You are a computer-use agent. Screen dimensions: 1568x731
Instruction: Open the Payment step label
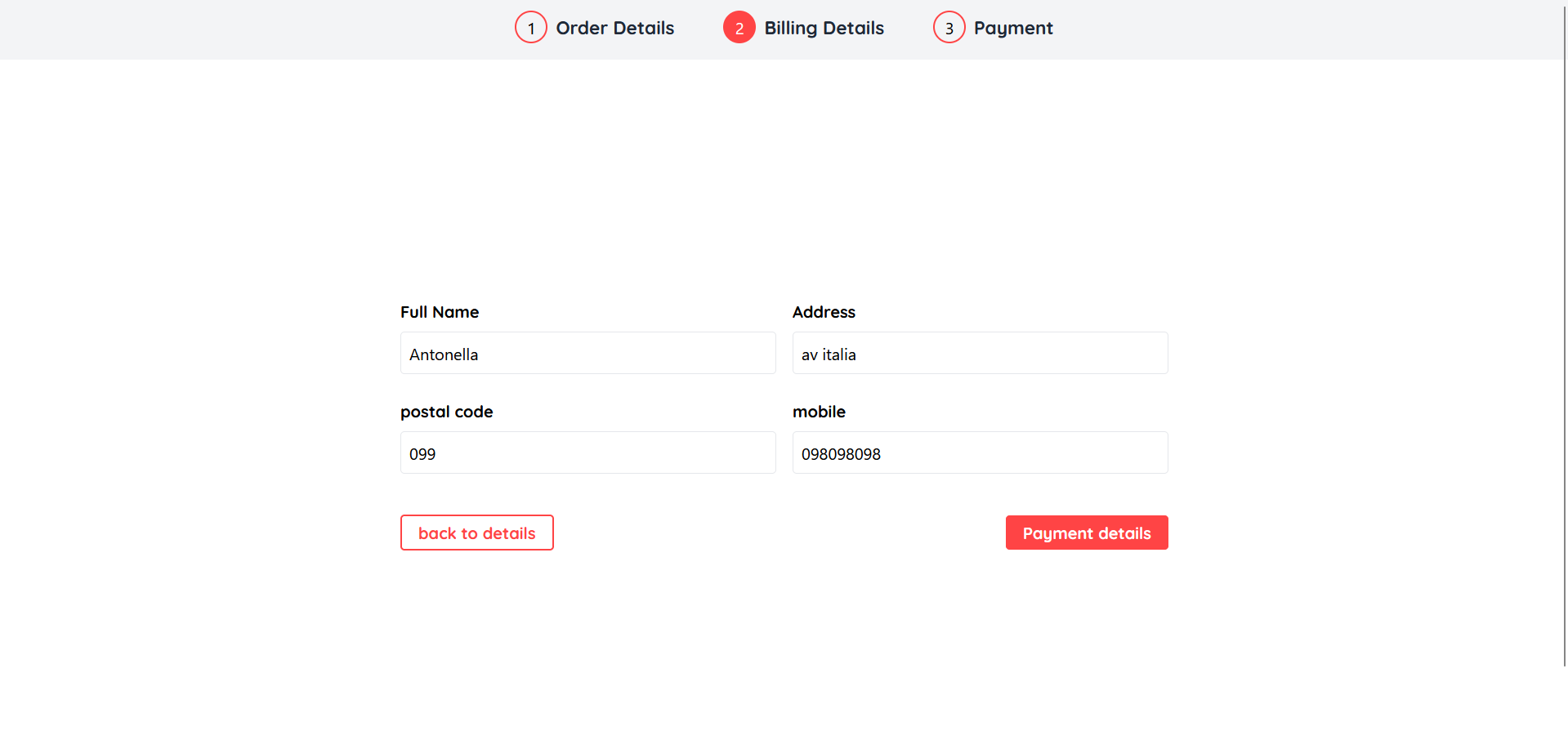click(1012, 28)
